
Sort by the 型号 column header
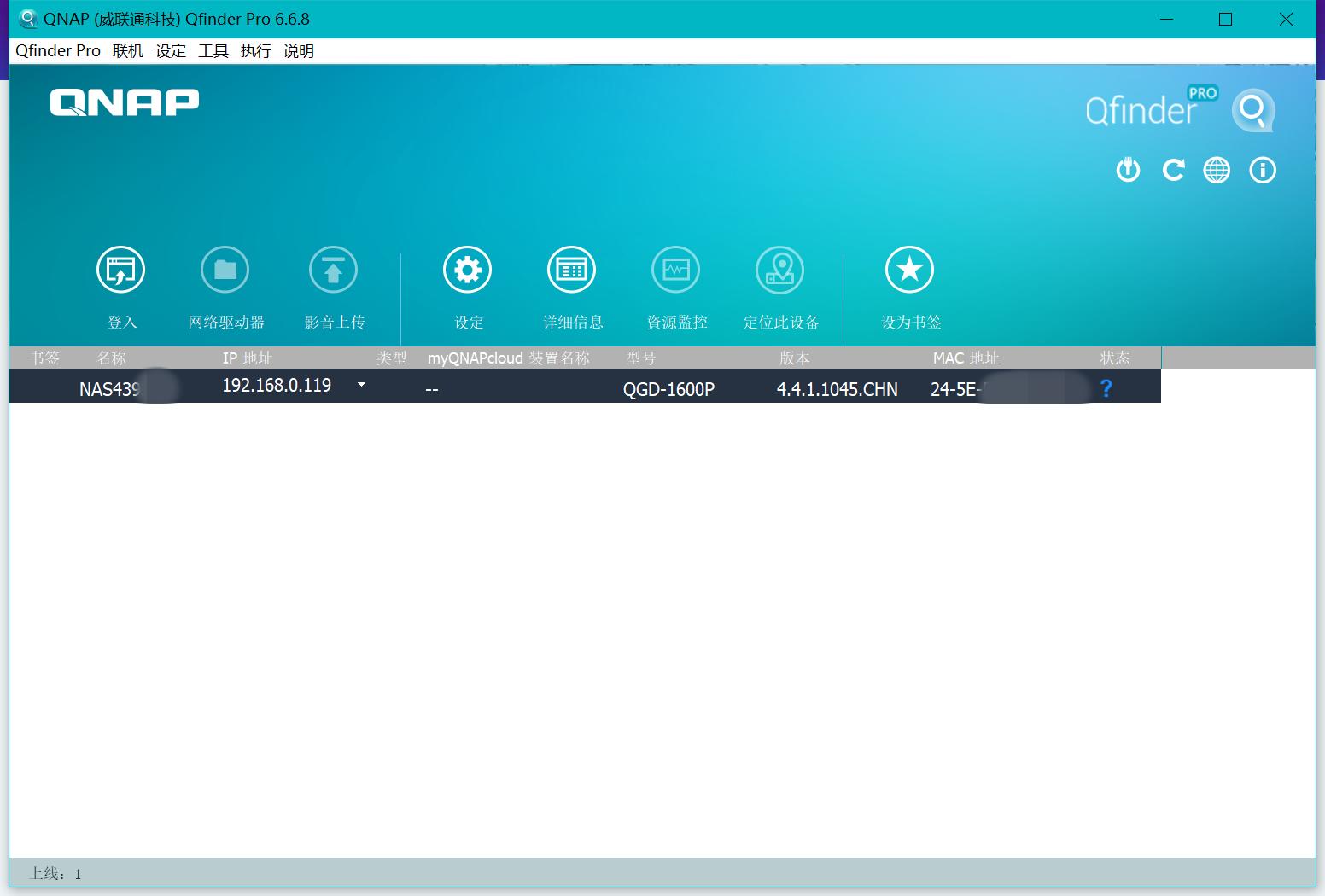[641, 358]
